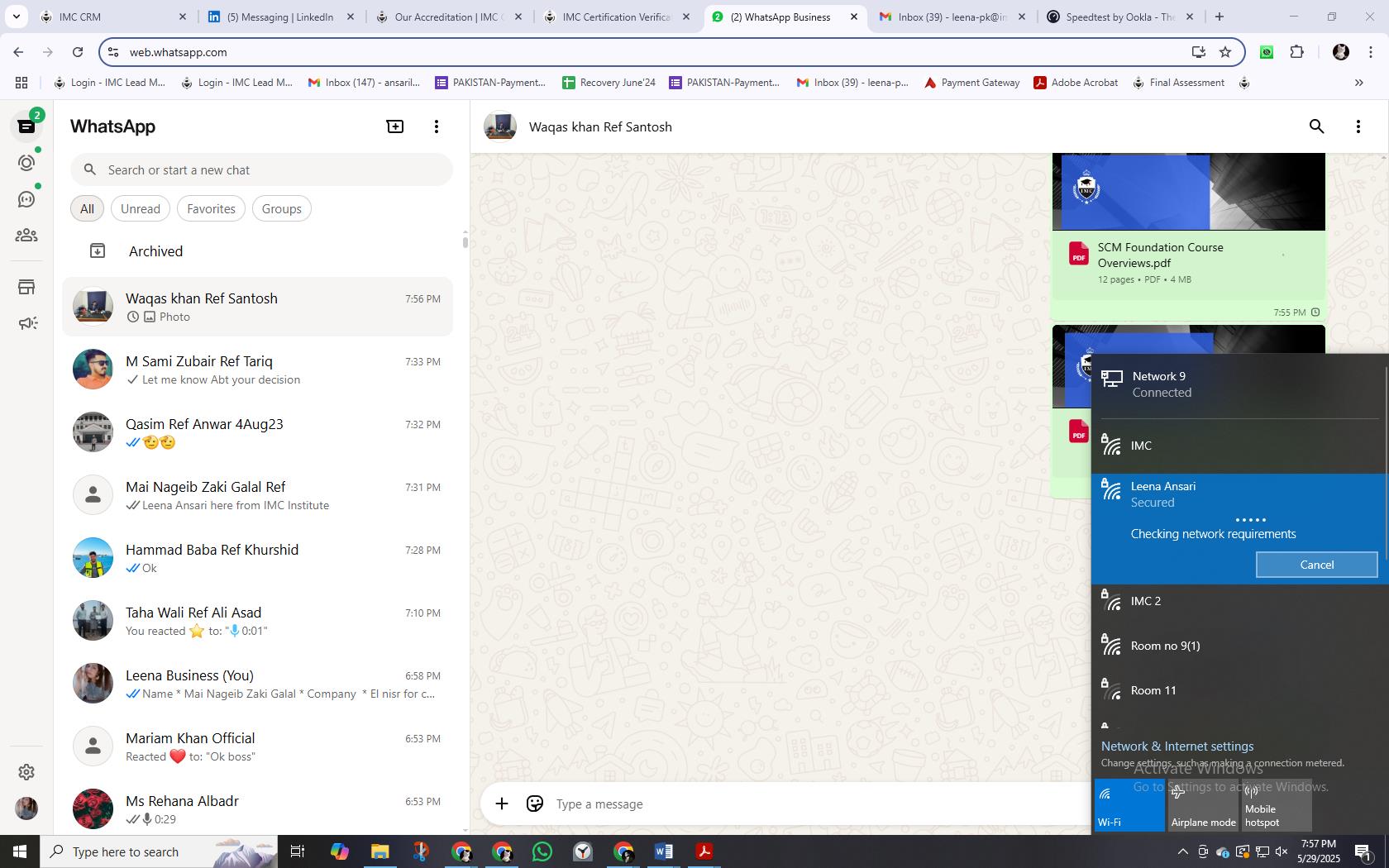Click the new chat icon
The width and height of the screenshot is (1389, 868).
tap(395, 126)
